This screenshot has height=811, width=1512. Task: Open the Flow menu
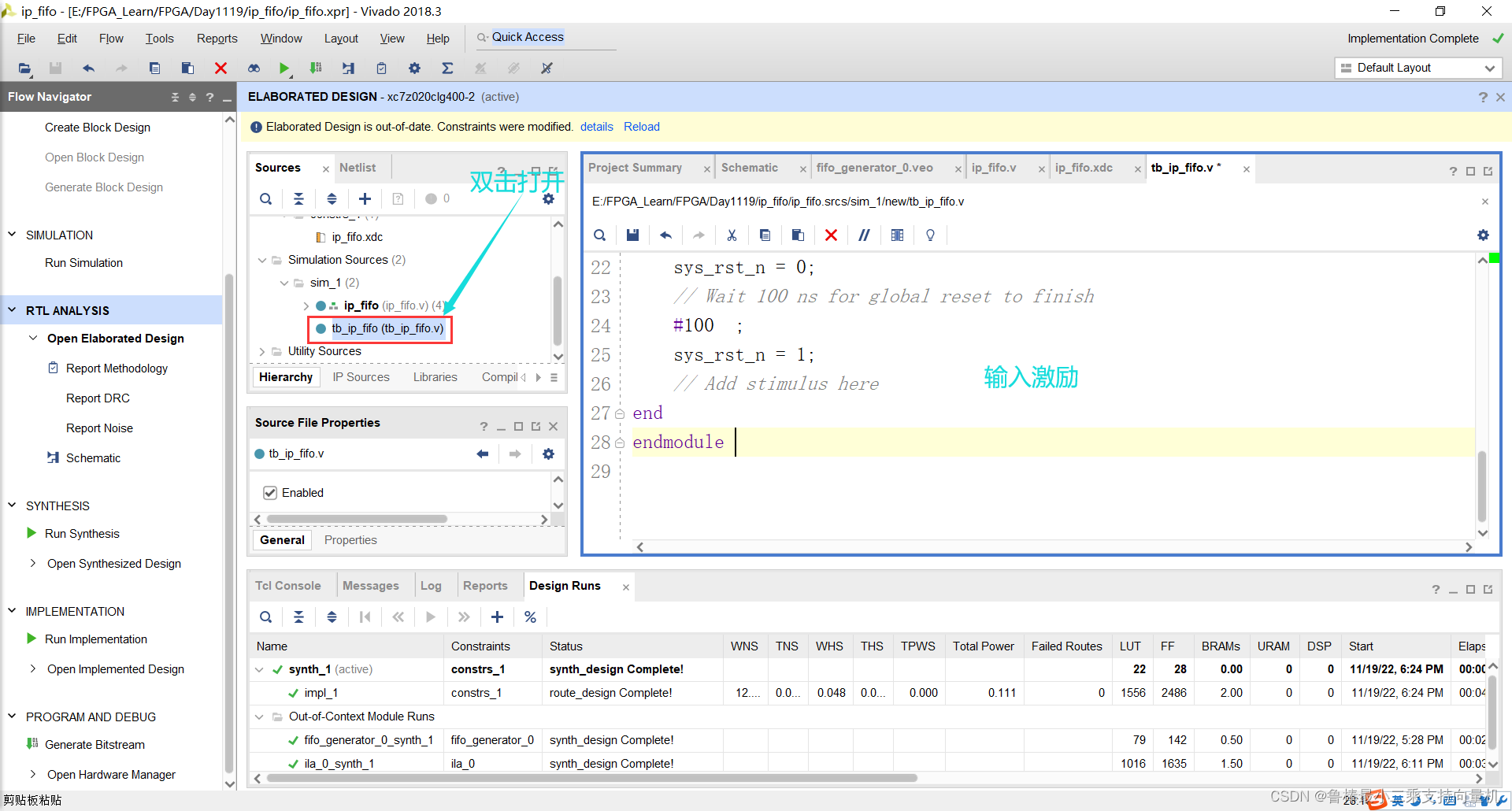point(111,39)
